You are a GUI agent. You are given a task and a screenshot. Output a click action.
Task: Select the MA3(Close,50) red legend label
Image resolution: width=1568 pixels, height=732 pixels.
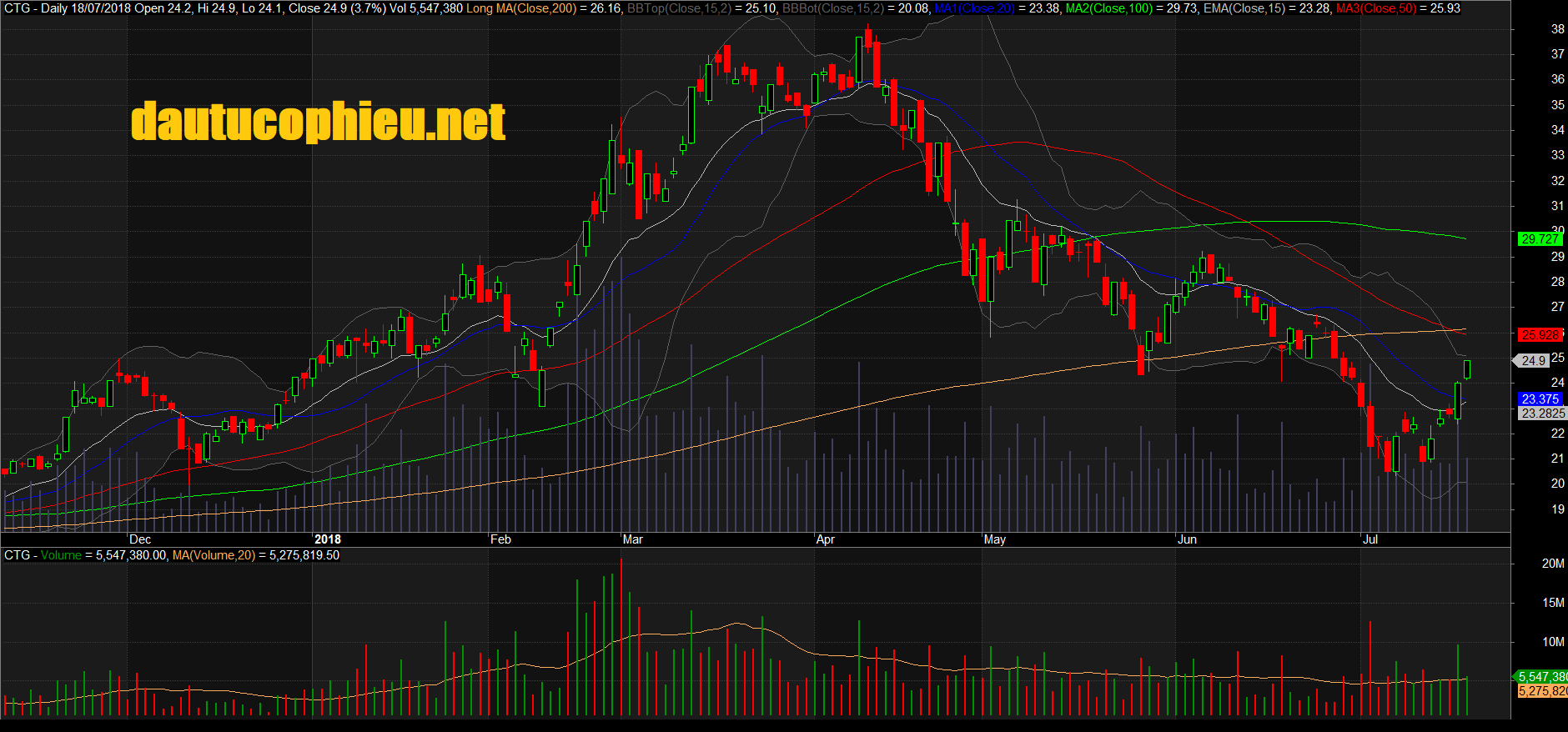(1375, 8)
